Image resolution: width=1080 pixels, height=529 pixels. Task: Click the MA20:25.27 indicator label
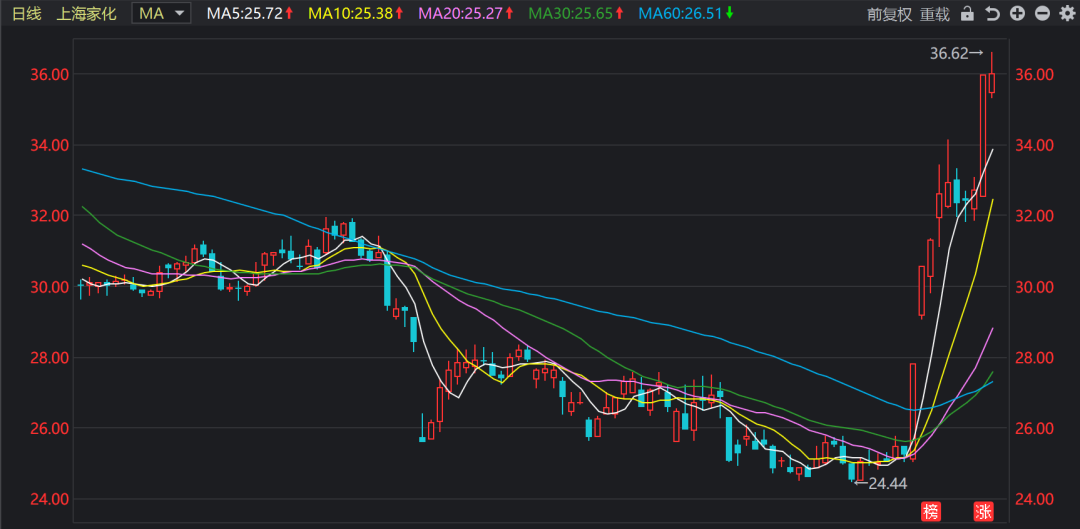tap(466, 13)
